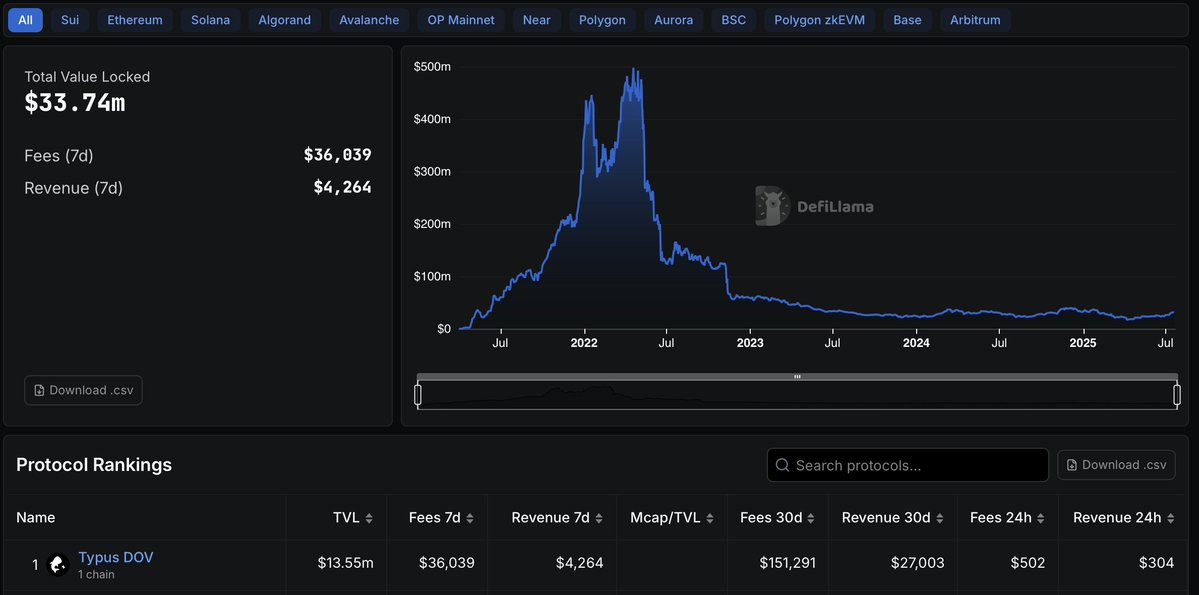1199x595 pixels.
Task: Sort the table by Revenue 24h
Action: [x=1123, y=518]
